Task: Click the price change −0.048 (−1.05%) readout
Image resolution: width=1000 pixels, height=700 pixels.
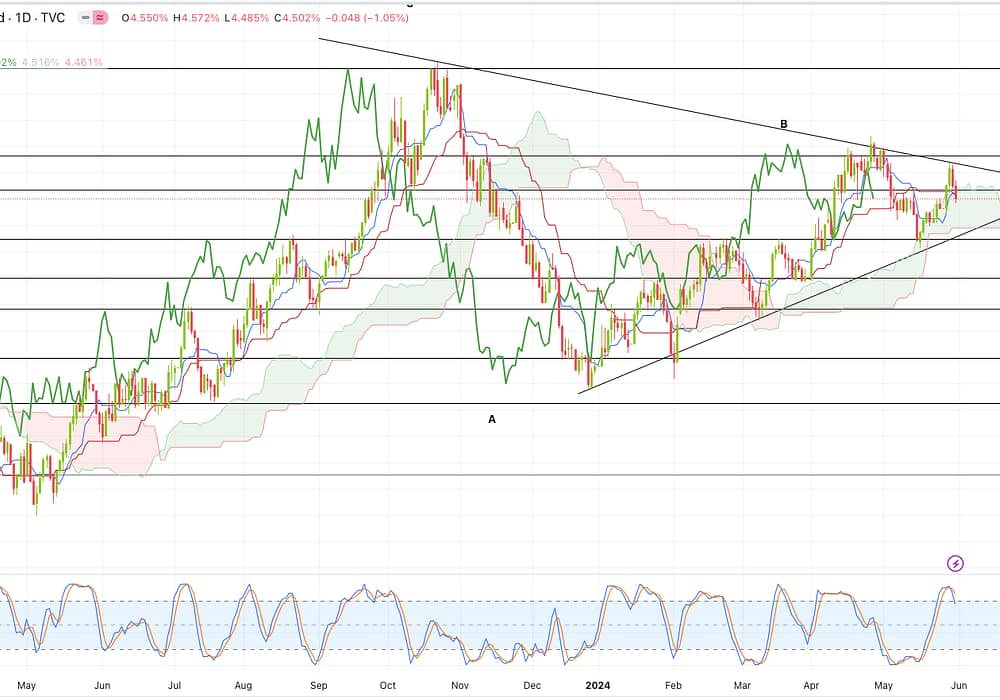Action: [x=366, y=18]
